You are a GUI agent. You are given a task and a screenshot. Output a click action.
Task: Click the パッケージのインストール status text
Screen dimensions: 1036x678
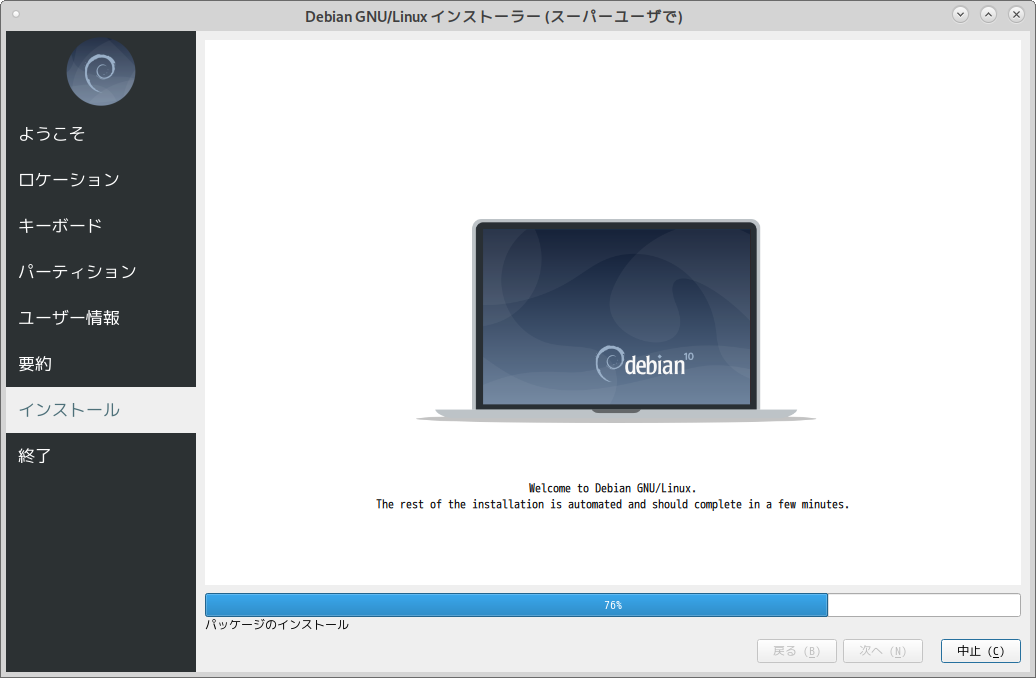tap(277, 624)
